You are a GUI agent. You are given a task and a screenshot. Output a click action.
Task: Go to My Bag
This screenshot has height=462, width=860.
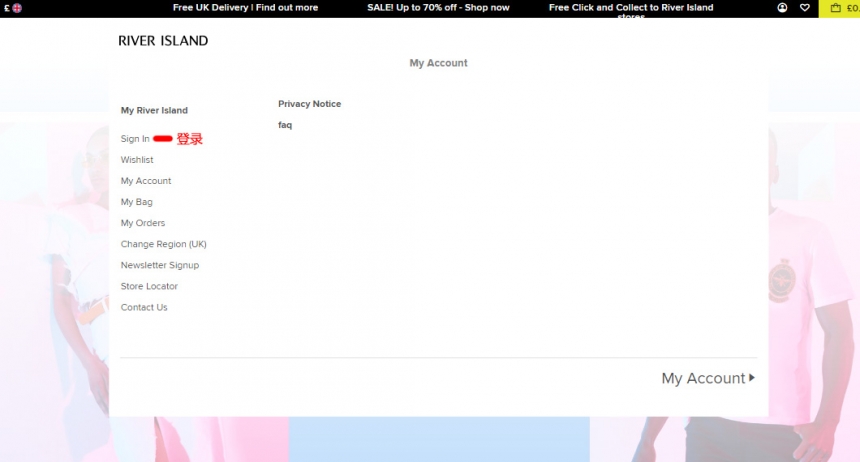tap(137, 202)
